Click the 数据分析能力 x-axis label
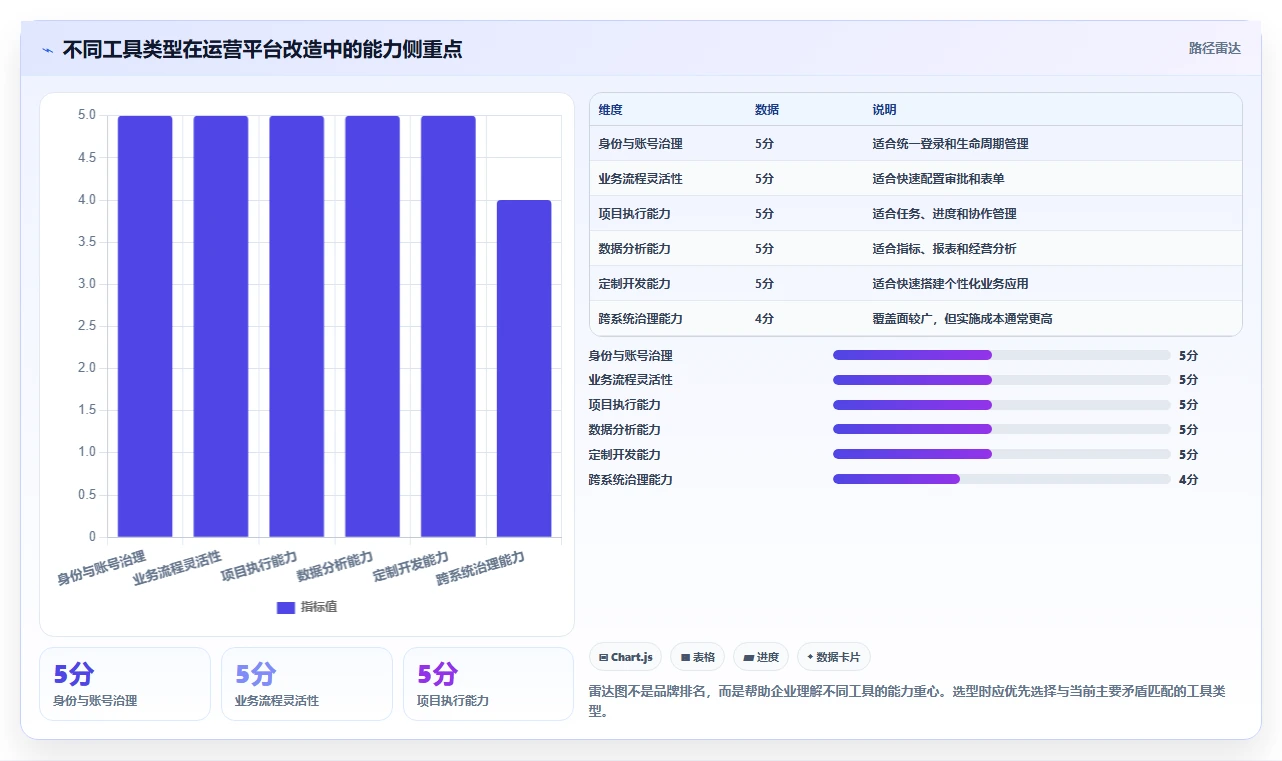 click(x=335, y=566)
